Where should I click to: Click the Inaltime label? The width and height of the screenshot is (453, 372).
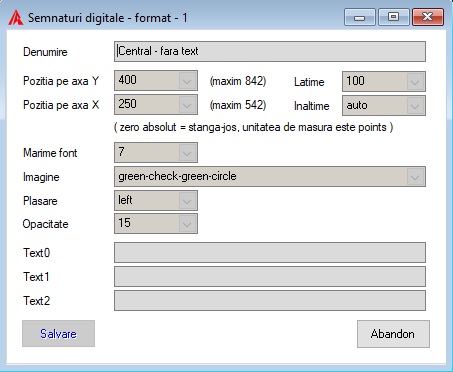coord(312,106)
